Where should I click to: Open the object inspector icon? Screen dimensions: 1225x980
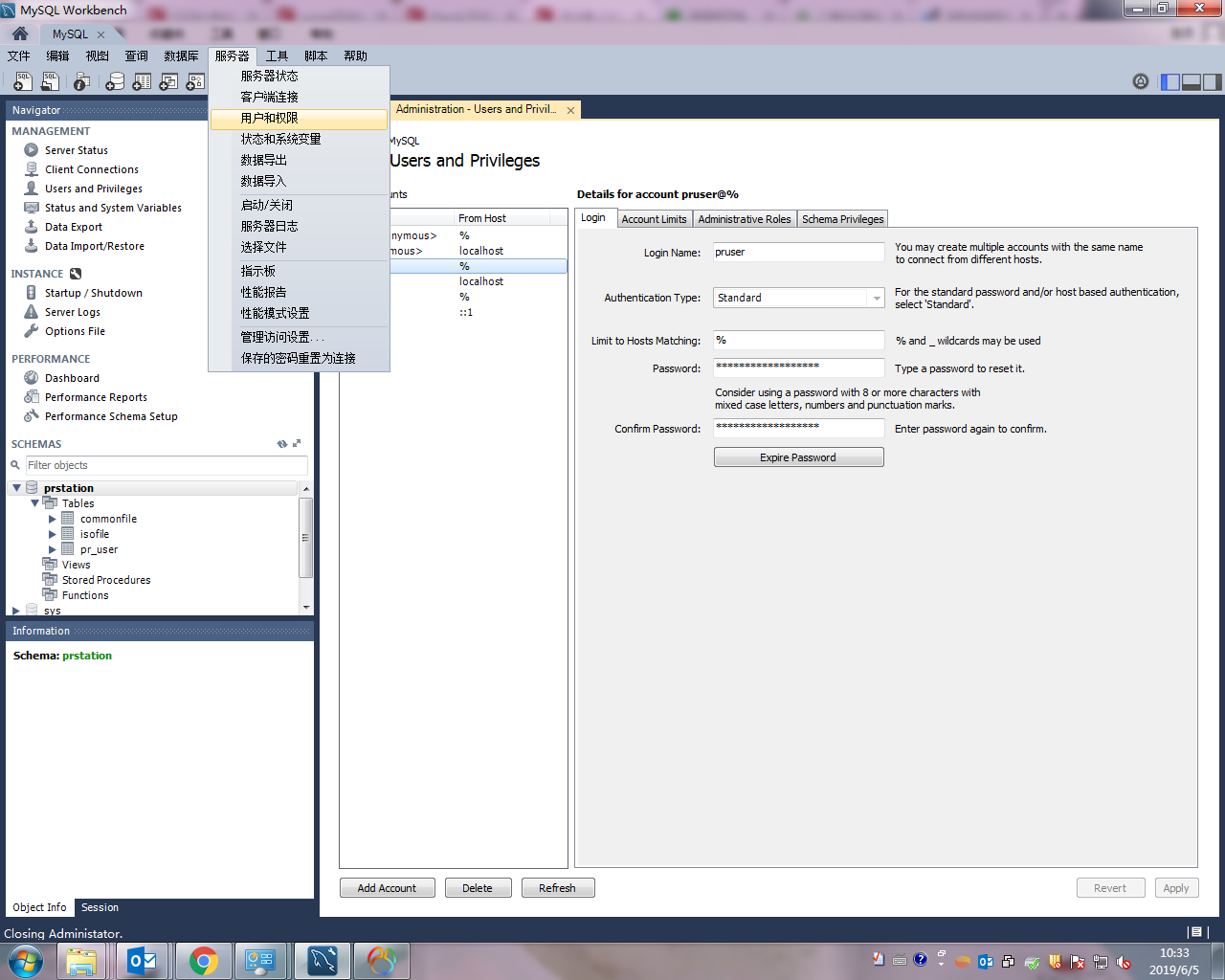[x=82, y=82]
